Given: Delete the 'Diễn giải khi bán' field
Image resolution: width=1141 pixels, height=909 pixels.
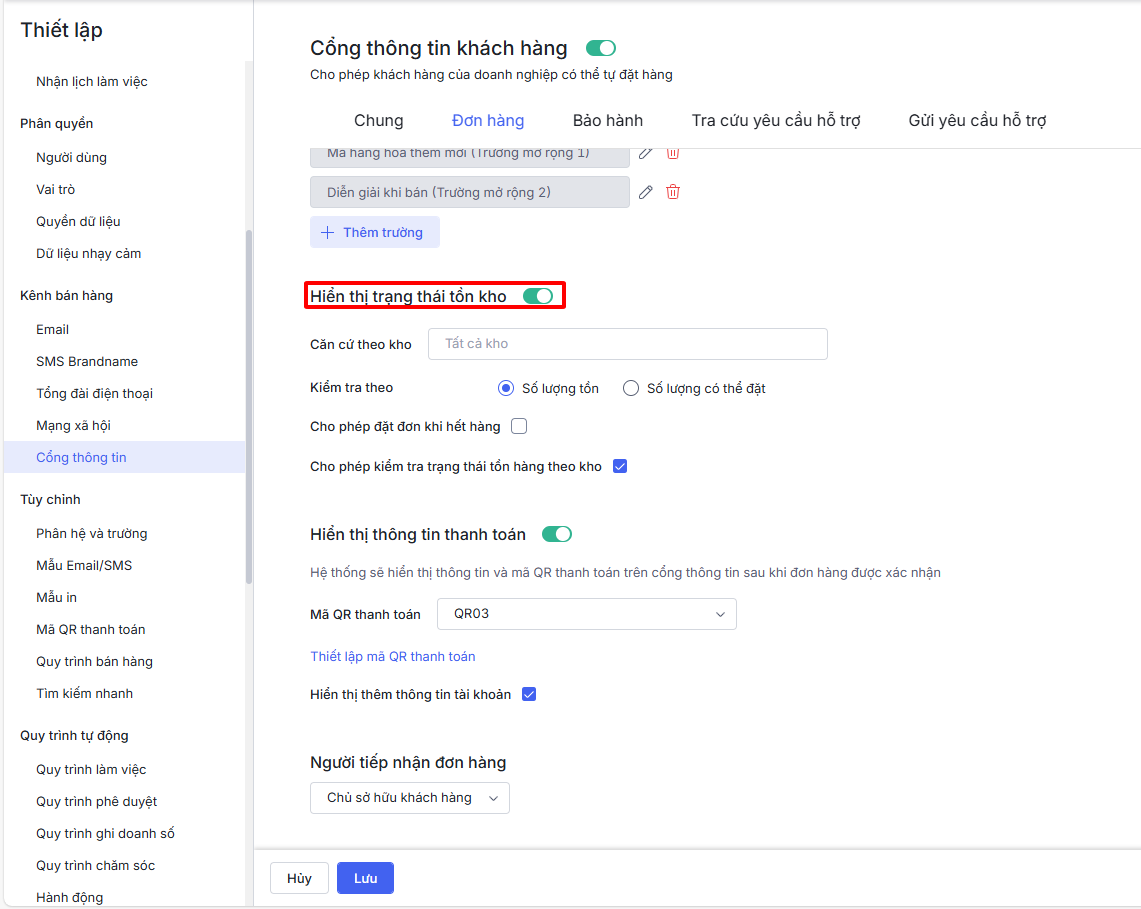Looking at the screenshot, I should pos(673,192).
